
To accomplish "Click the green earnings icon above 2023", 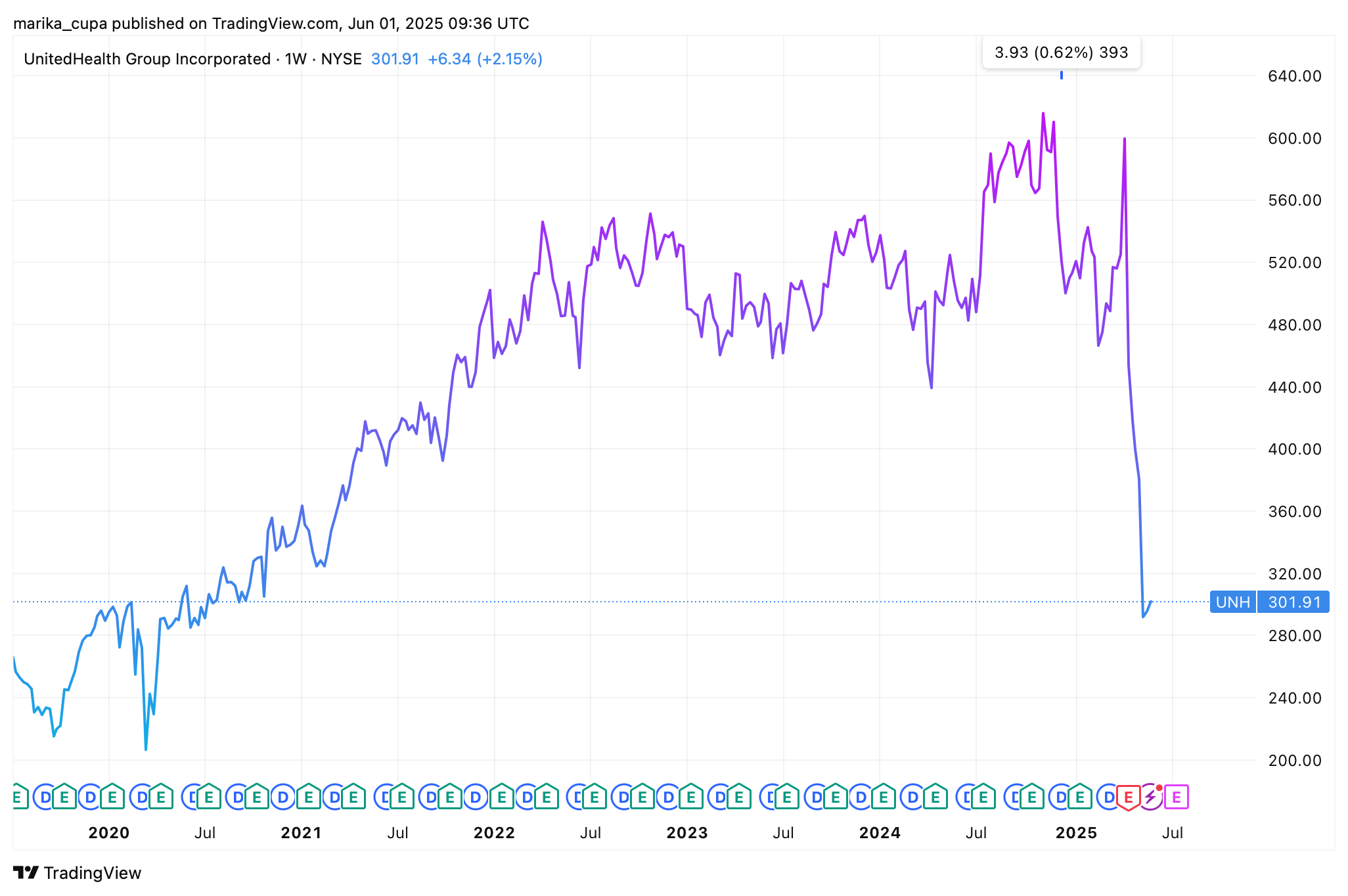I will (690, 797).
